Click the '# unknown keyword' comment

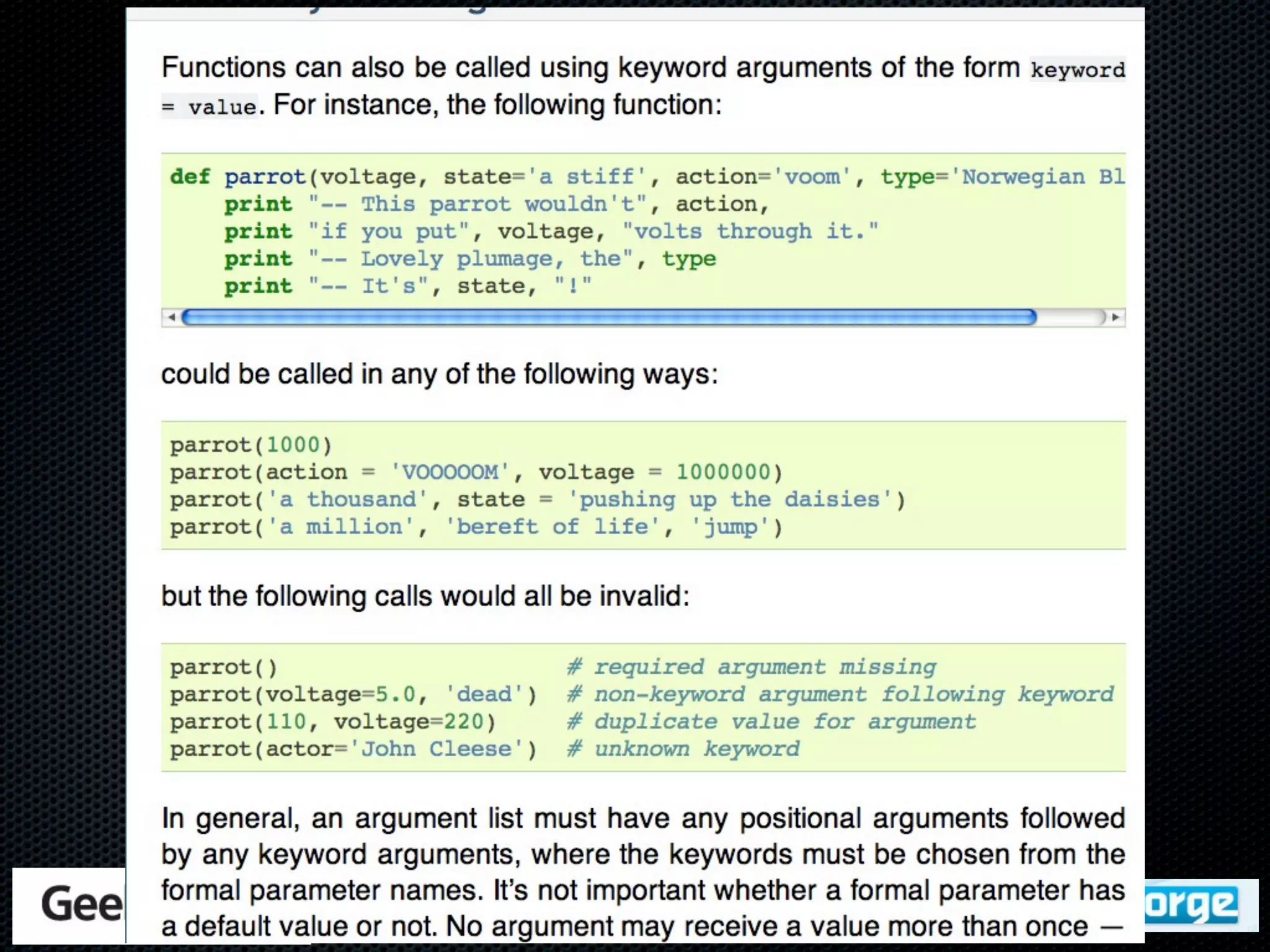point(683,749)
